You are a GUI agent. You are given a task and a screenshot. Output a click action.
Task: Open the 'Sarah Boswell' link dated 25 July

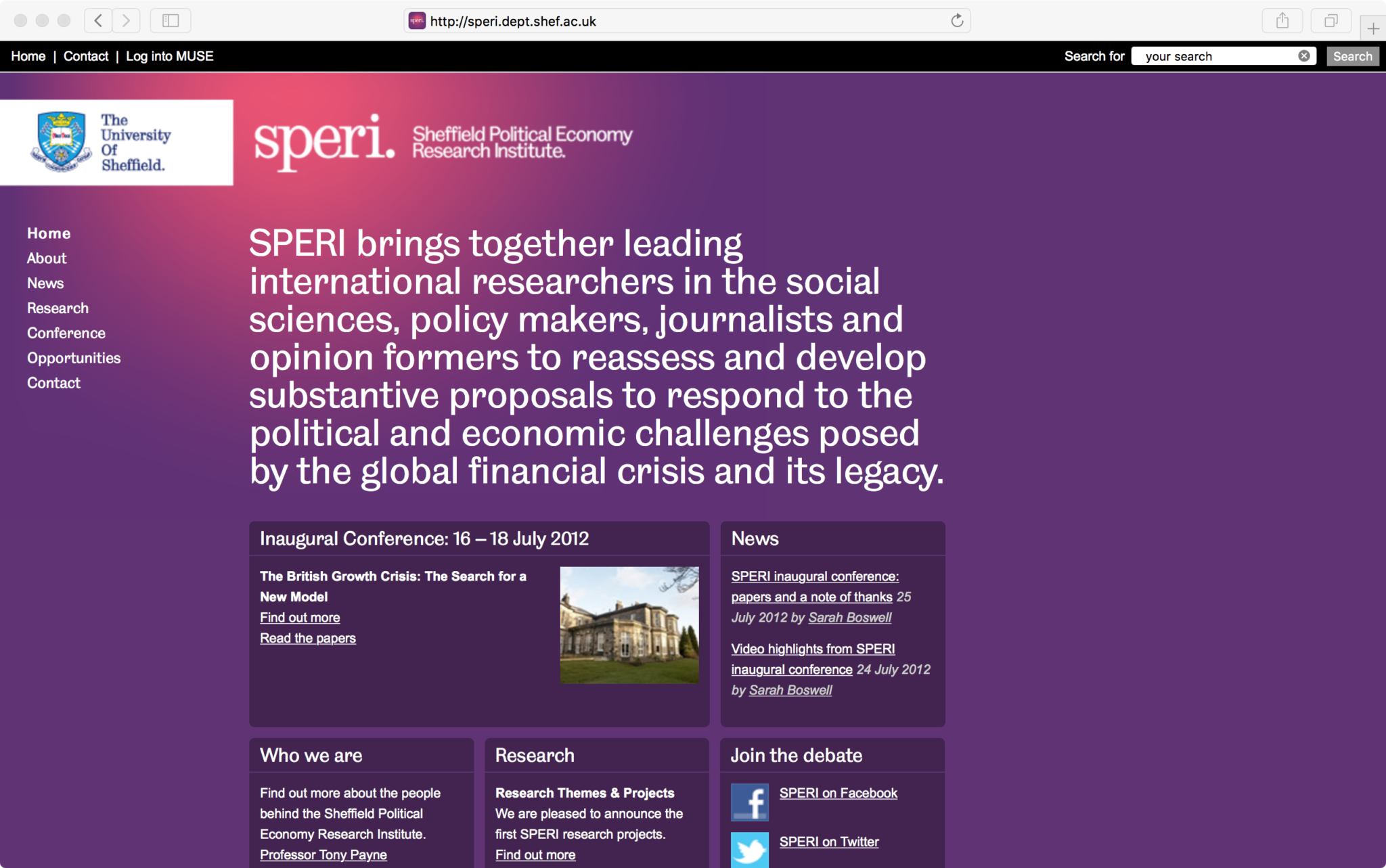(850, 618)
